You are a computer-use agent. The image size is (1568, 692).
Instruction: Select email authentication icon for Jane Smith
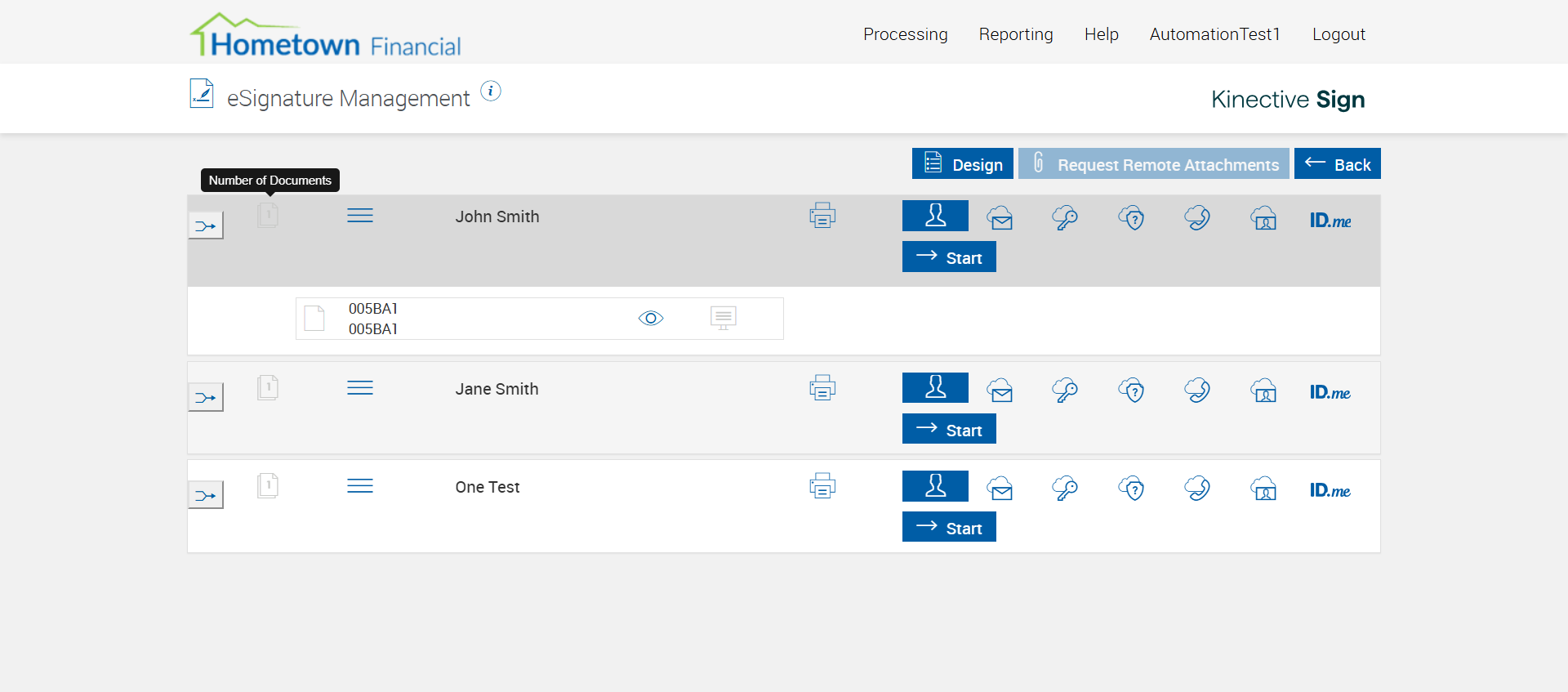coord(1000,391)
